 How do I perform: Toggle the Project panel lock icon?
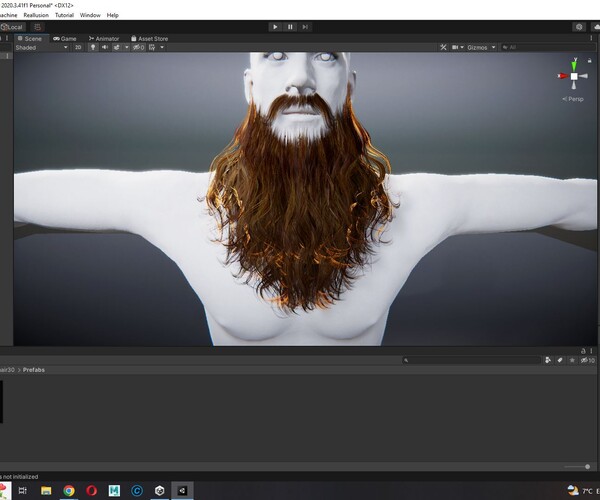tap(583, 350)
